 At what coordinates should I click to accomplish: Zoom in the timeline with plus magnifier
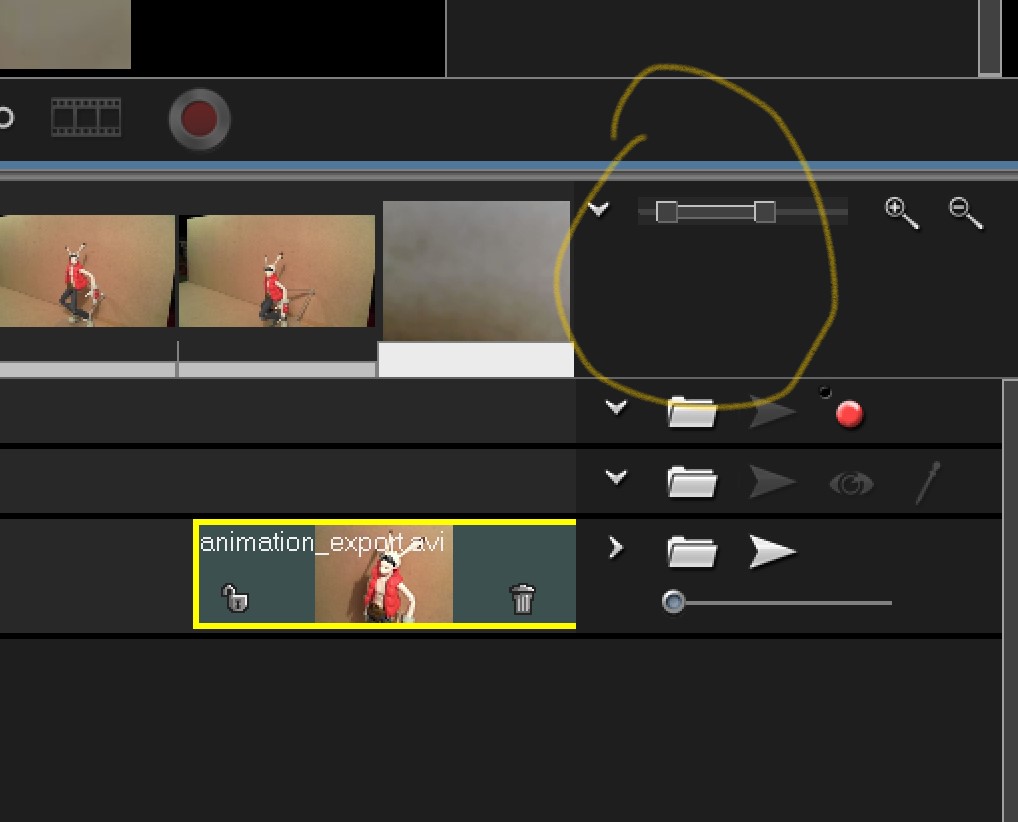(x=902, y=213)
